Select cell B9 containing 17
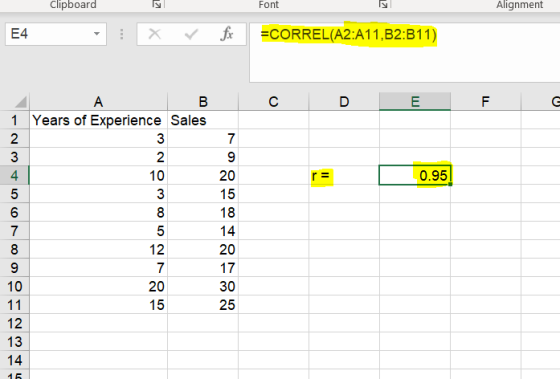Image resolution: width=560 pixels, height=379 pixels. click(203, 268)
